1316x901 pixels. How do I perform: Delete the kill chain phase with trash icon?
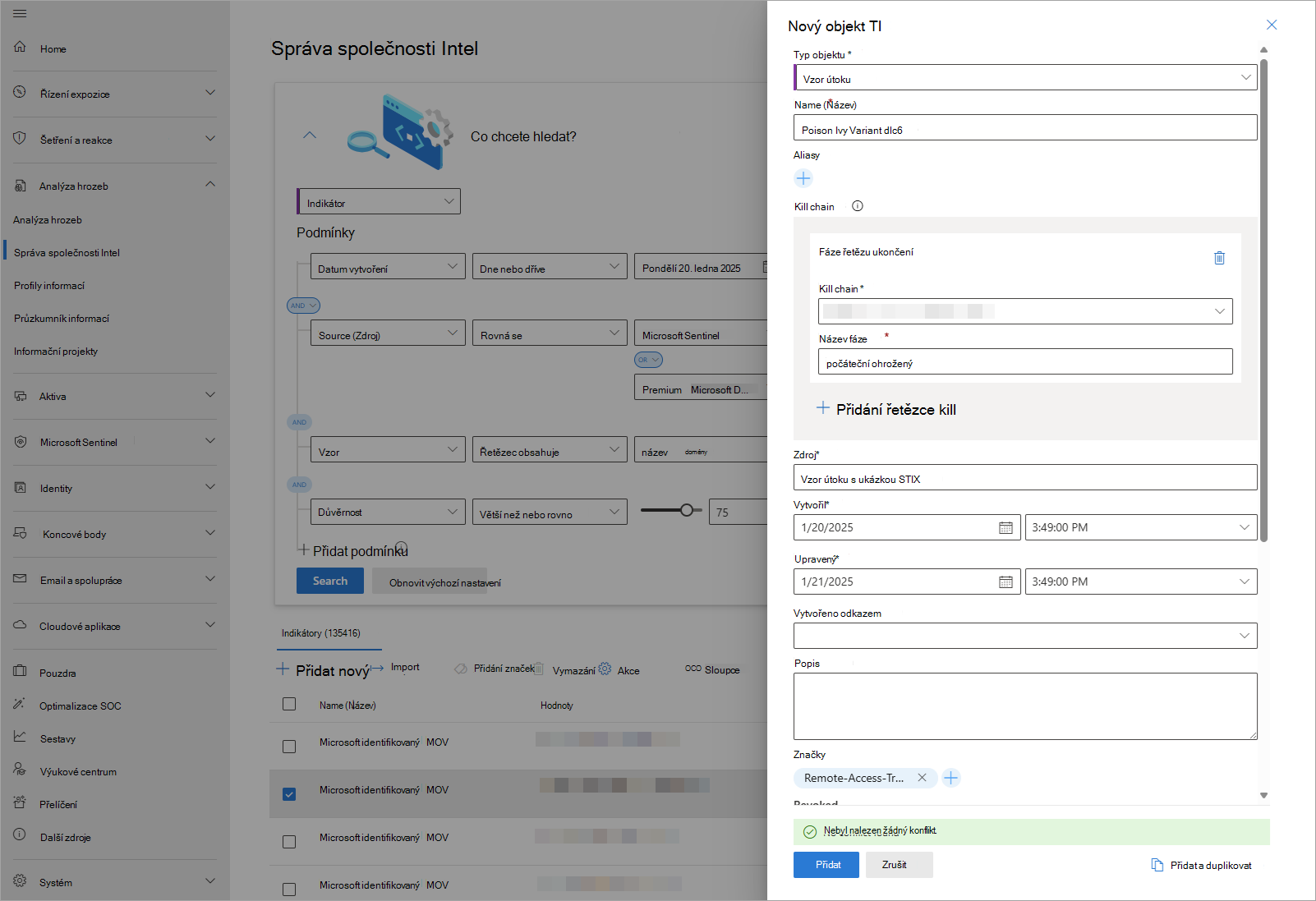point(1219,258)
